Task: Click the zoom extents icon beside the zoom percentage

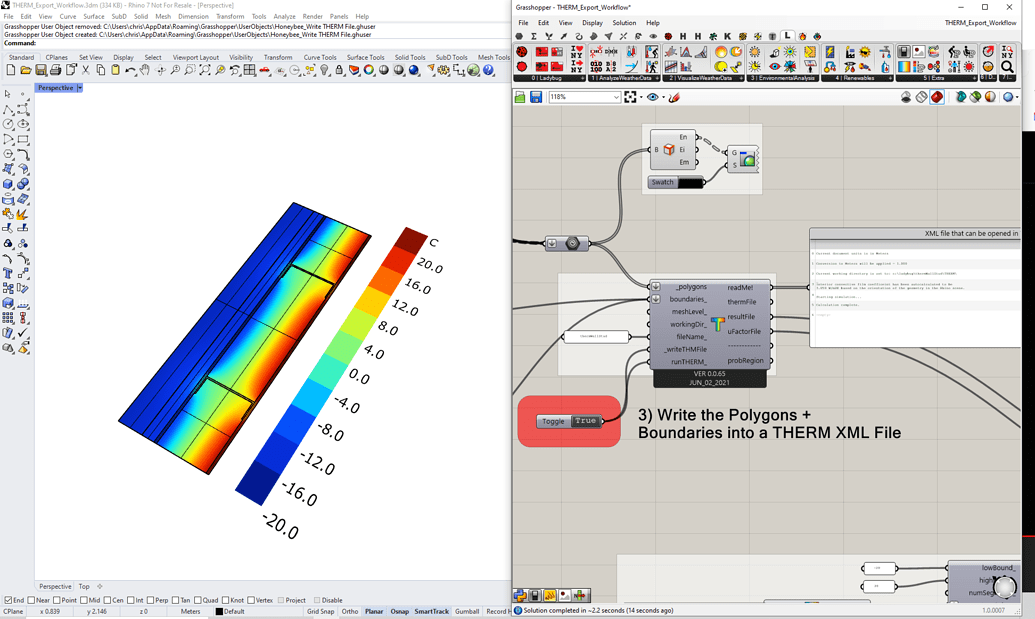Action: 631,97
